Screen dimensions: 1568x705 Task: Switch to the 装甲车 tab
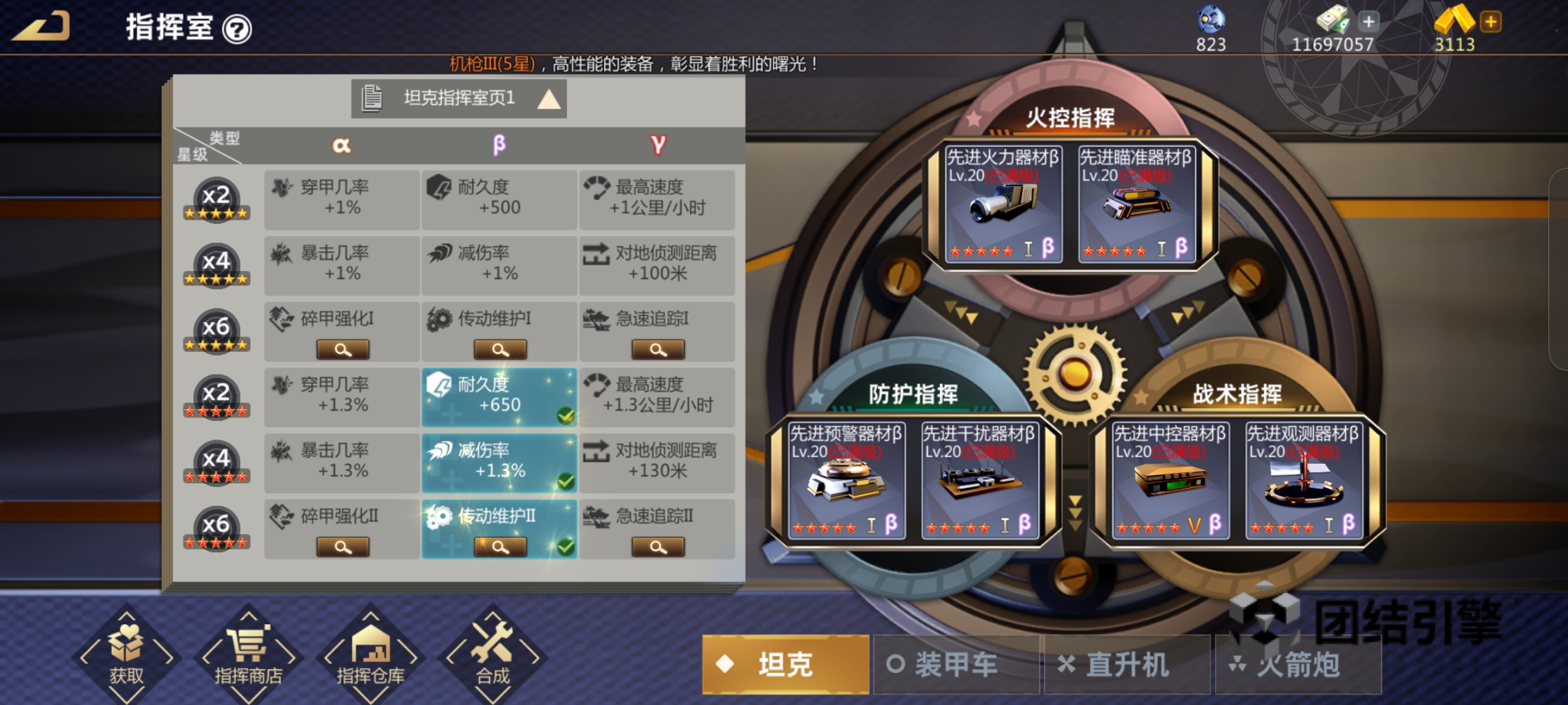click(x=956, y=665)
